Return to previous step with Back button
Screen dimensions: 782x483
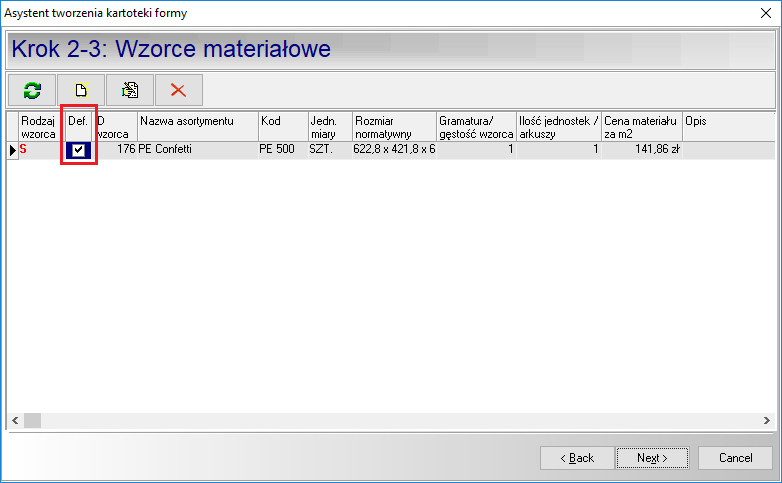(x=577, y=458)
